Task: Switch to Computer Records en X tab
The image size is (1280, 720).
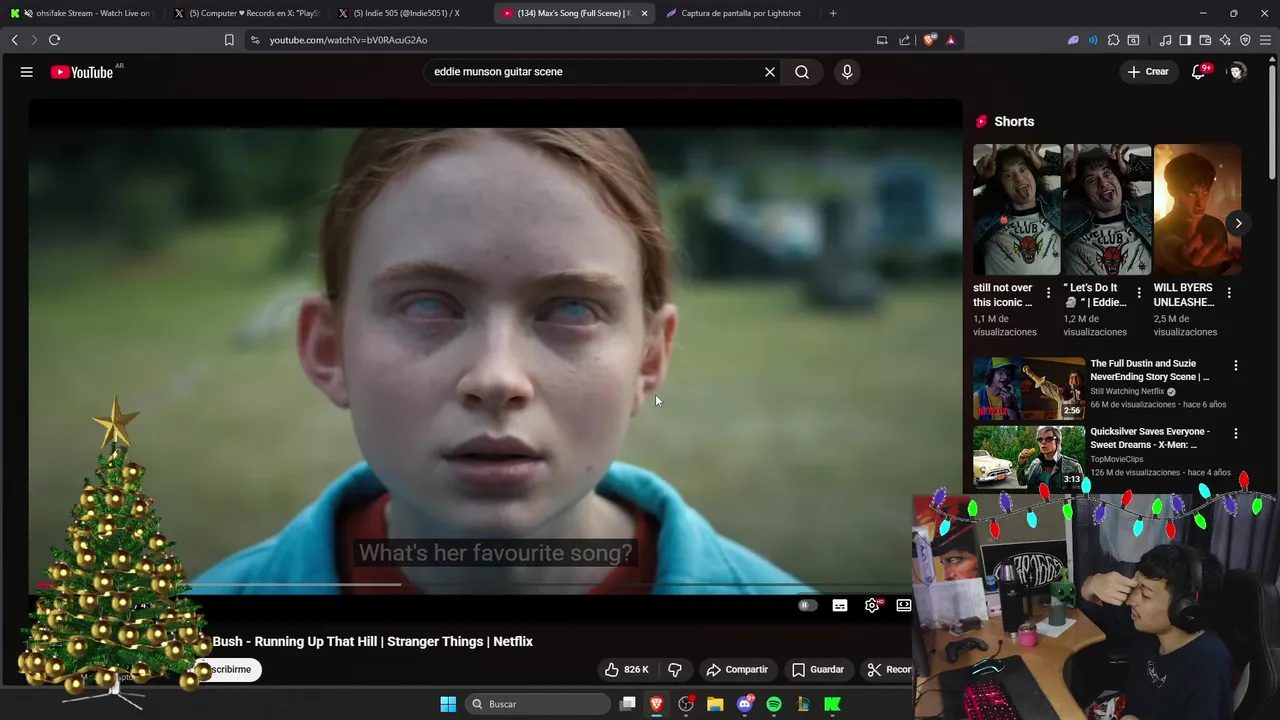Action: [x=246, y=13]
